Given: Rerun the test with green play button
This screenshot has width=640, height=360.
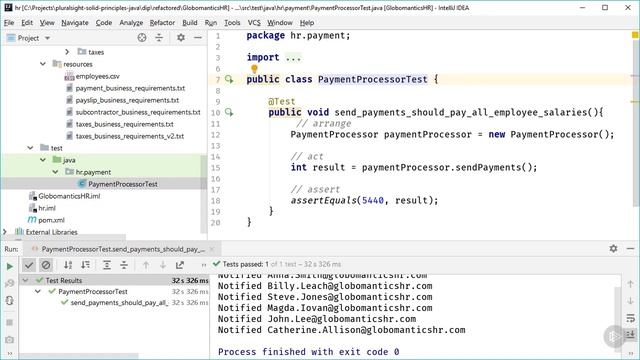Looking at the screenshot, I should pyautogui.click(x=9, y=267).
